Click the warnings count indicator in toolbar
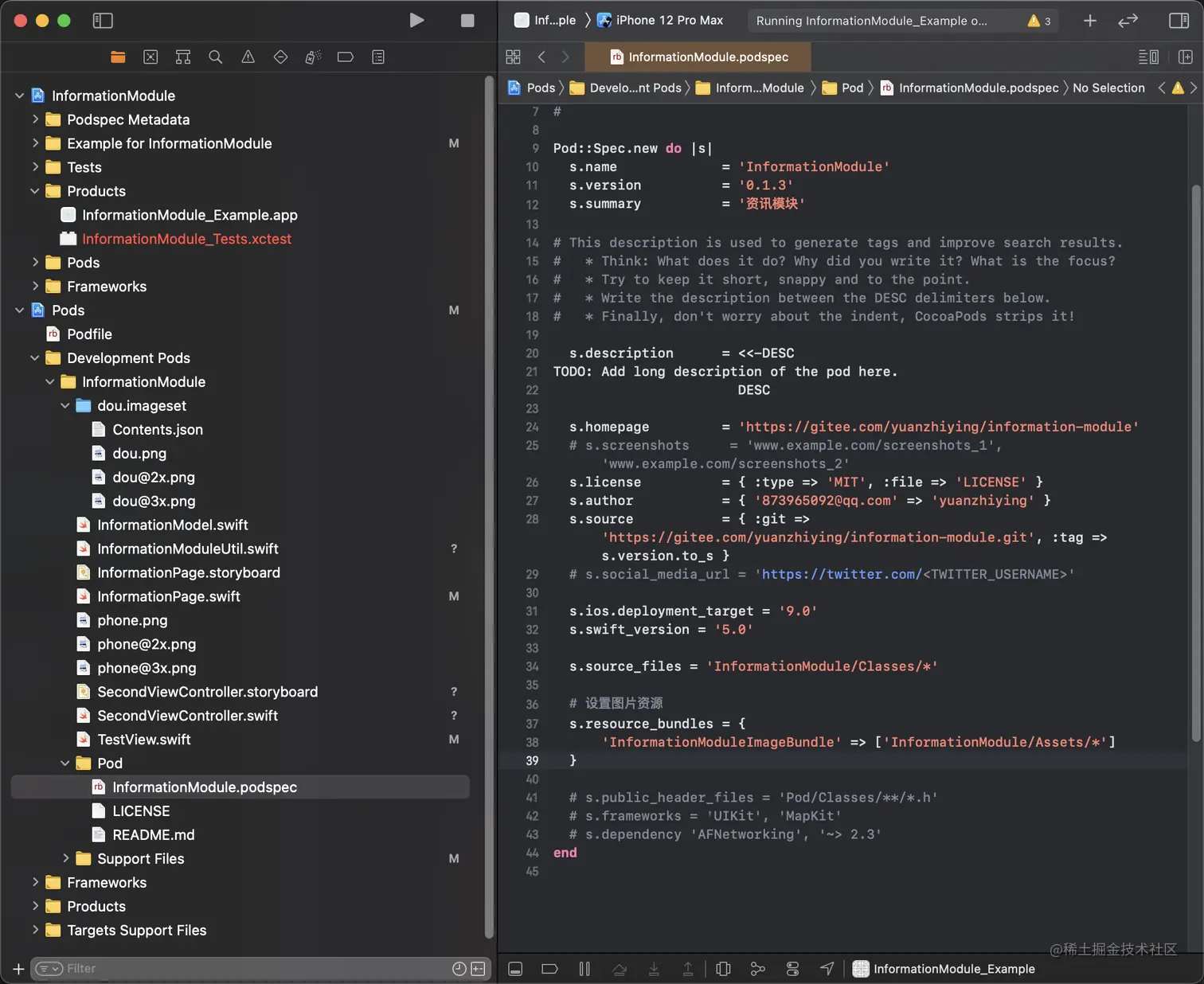This screenshot has width=1204, height=984. [1039, 21]
